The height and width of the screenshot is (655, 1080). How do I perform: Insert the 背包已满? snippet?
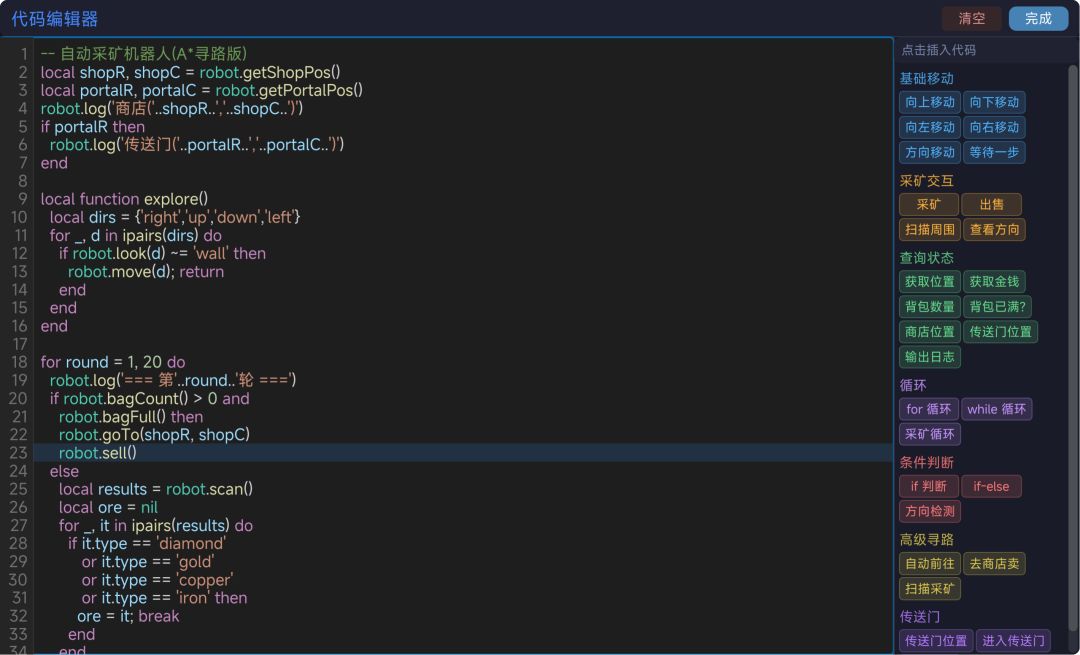point(997,306)
